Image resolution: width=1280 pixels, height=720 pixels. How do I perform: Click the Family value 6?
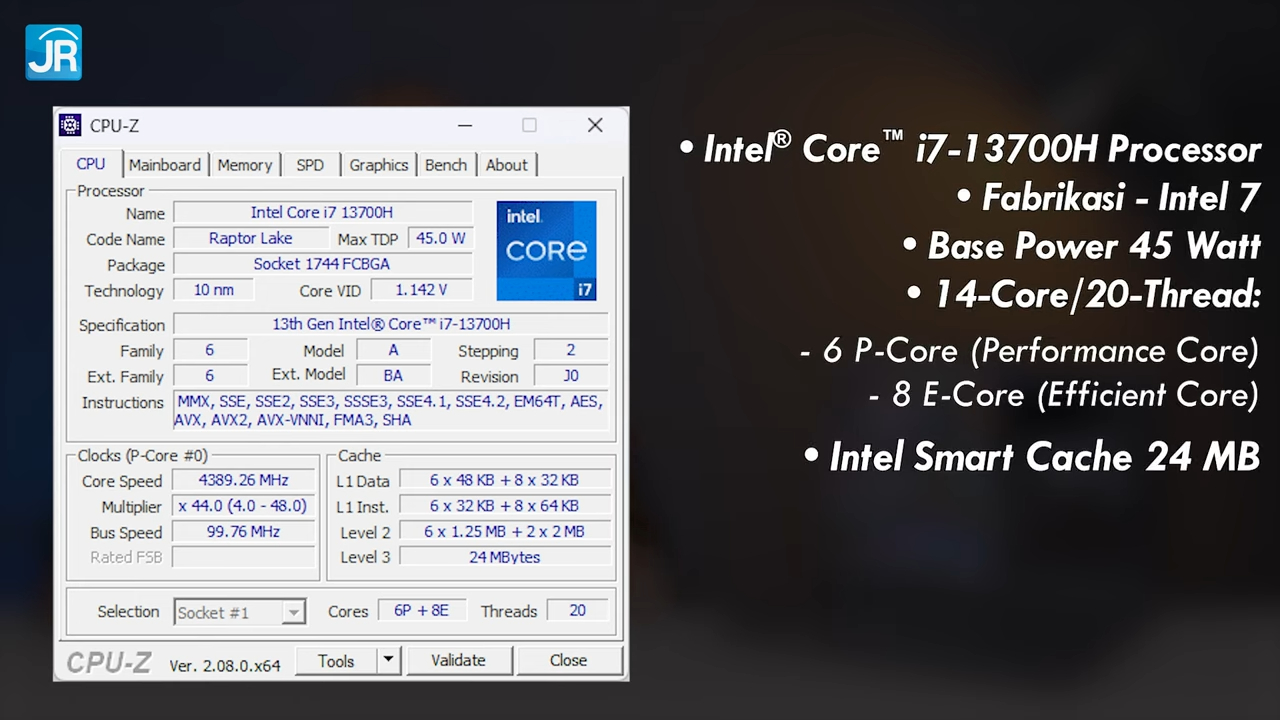[x=210, y=350]
